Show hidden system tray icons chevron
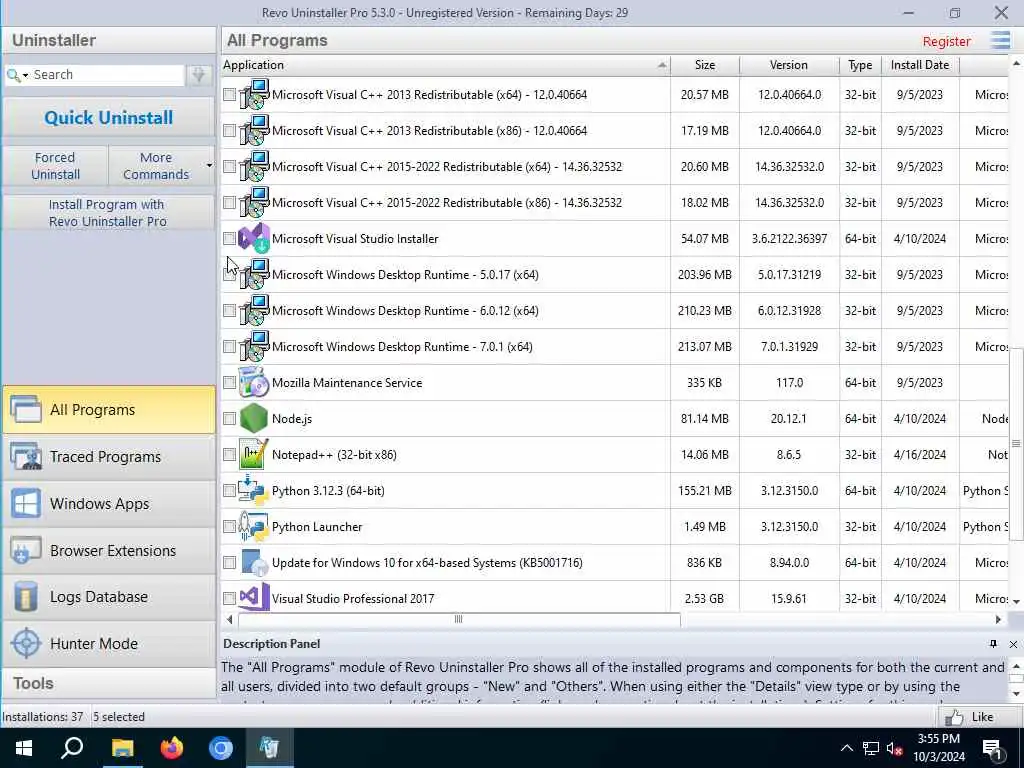1024x768 pixels. tap(846, 748)
